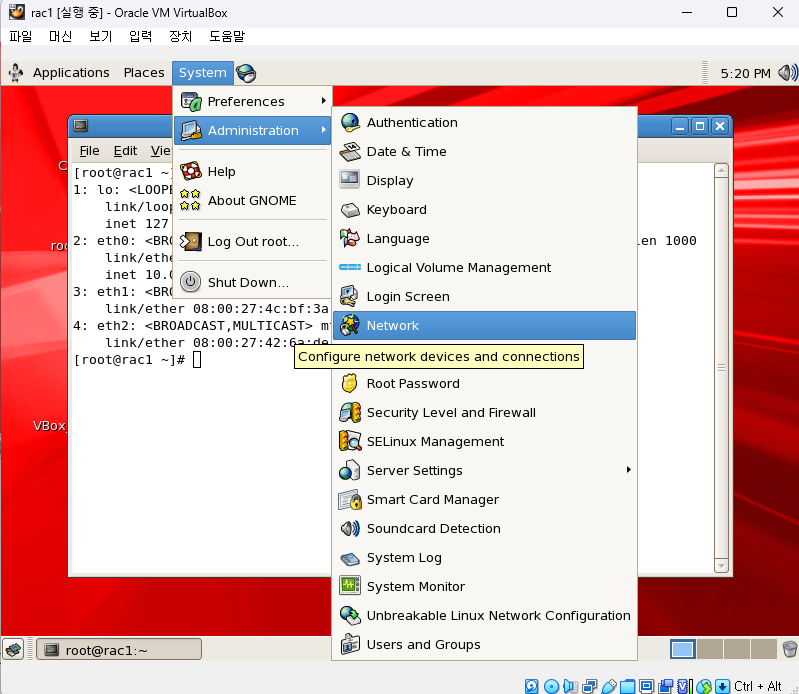Select the Administration menu entry
This screenshot has height=694, width=799.
click(x=253, y=130)
